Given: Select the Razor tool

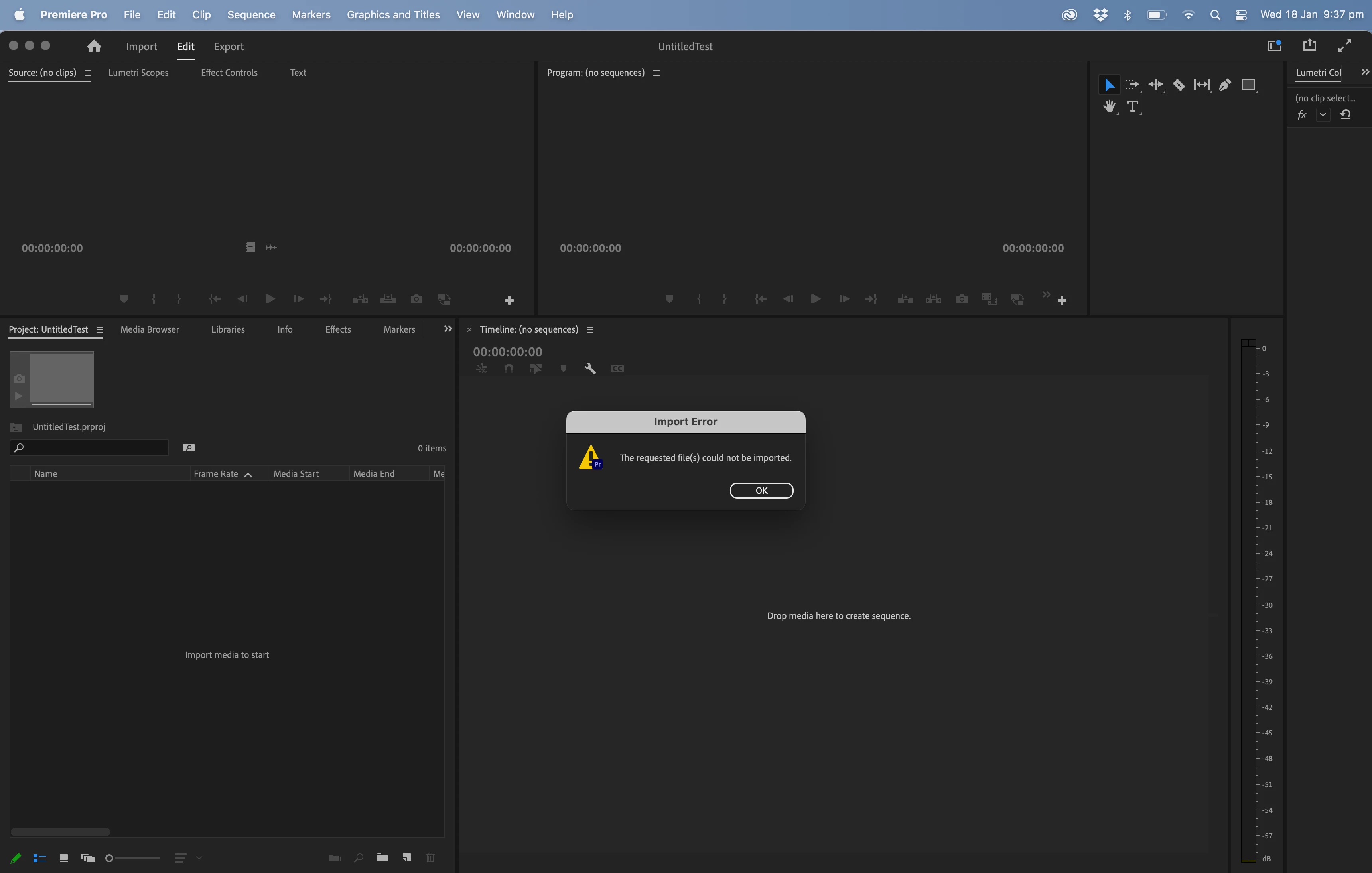Looking at the screenshot, I should pos(1178,85).
